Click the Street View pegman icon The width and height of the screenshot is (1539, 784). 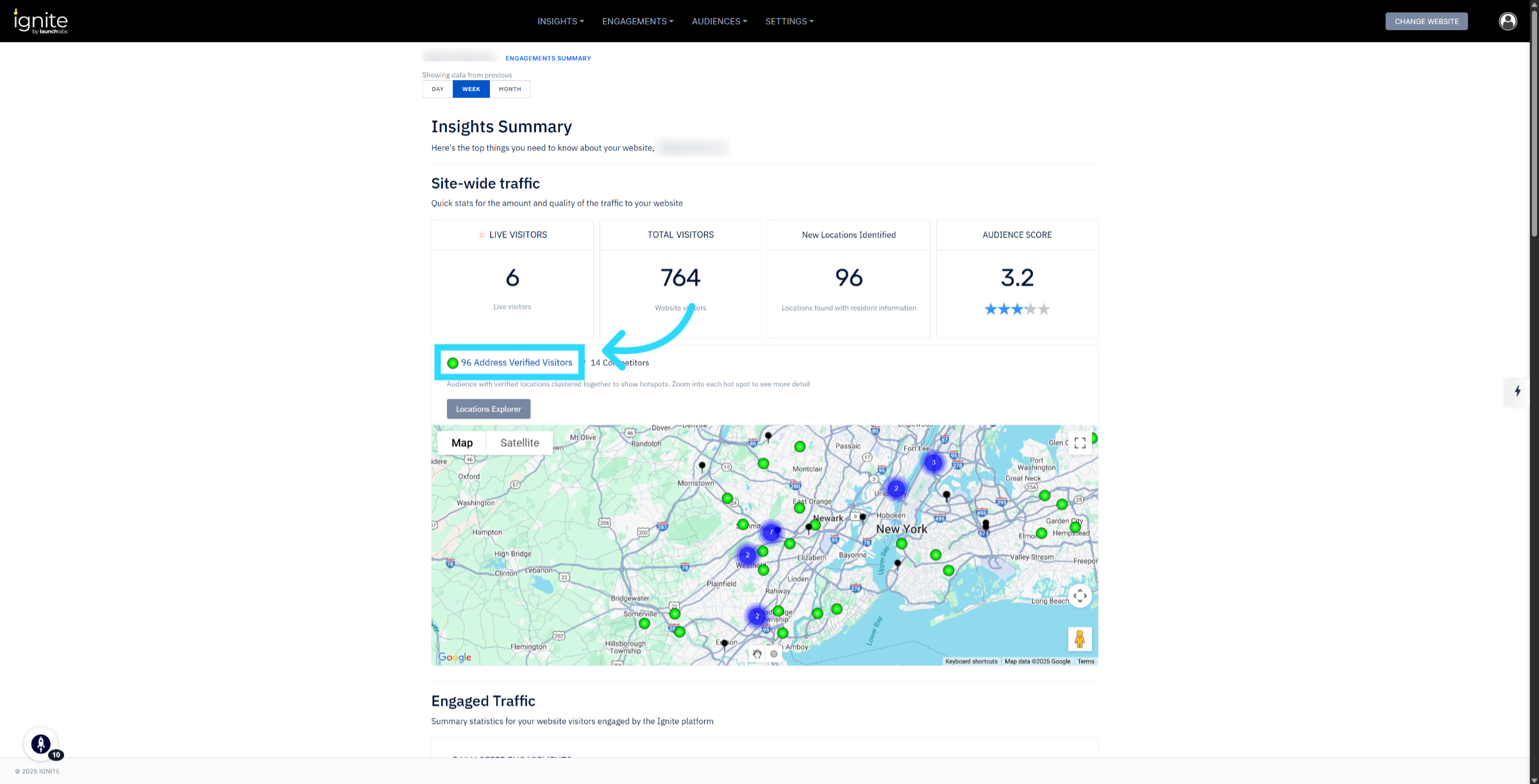pyautogui.click(x=1080, y=639)
